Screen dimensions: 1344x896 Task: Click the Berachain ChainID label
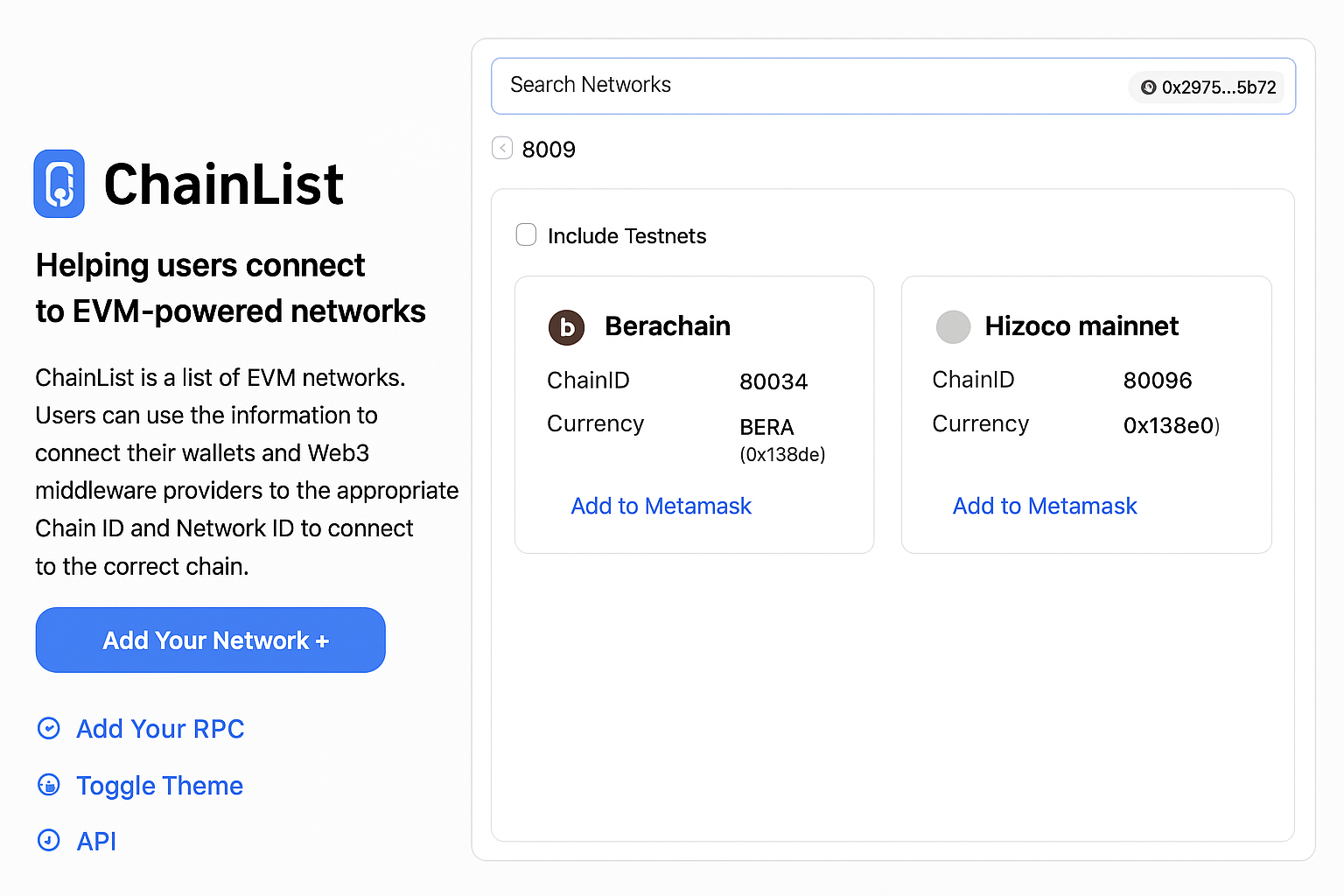tap(588, 380)
